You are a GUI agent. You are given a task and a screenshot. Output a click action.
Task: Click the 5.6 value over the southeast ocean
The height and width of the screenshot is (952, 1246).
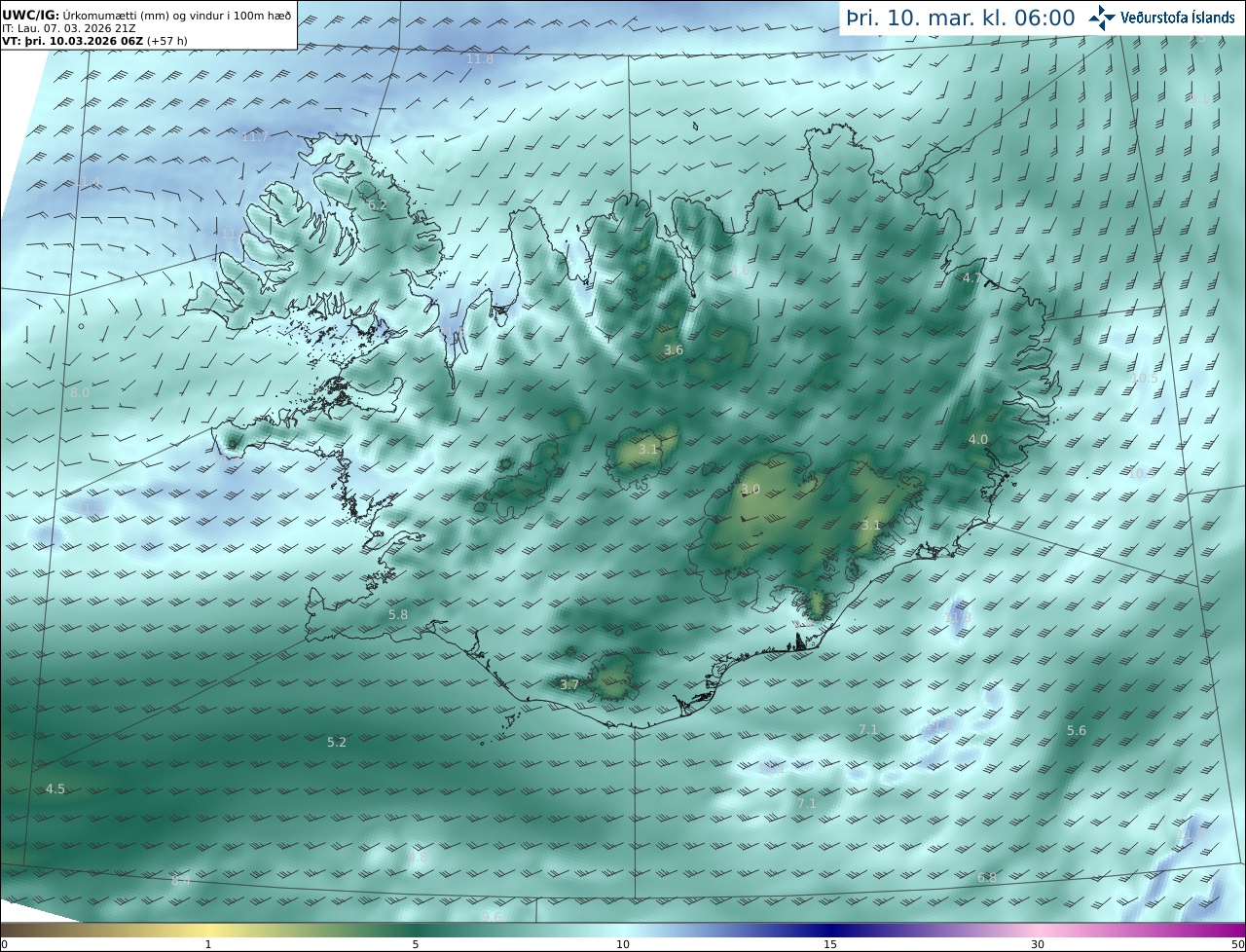(1077, 731)
